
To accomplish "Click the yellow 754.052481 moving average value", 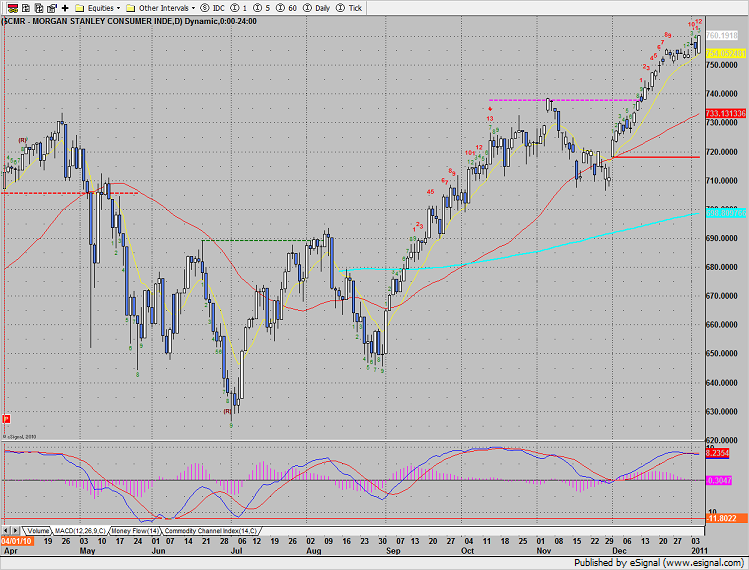I will coord(726,54).
